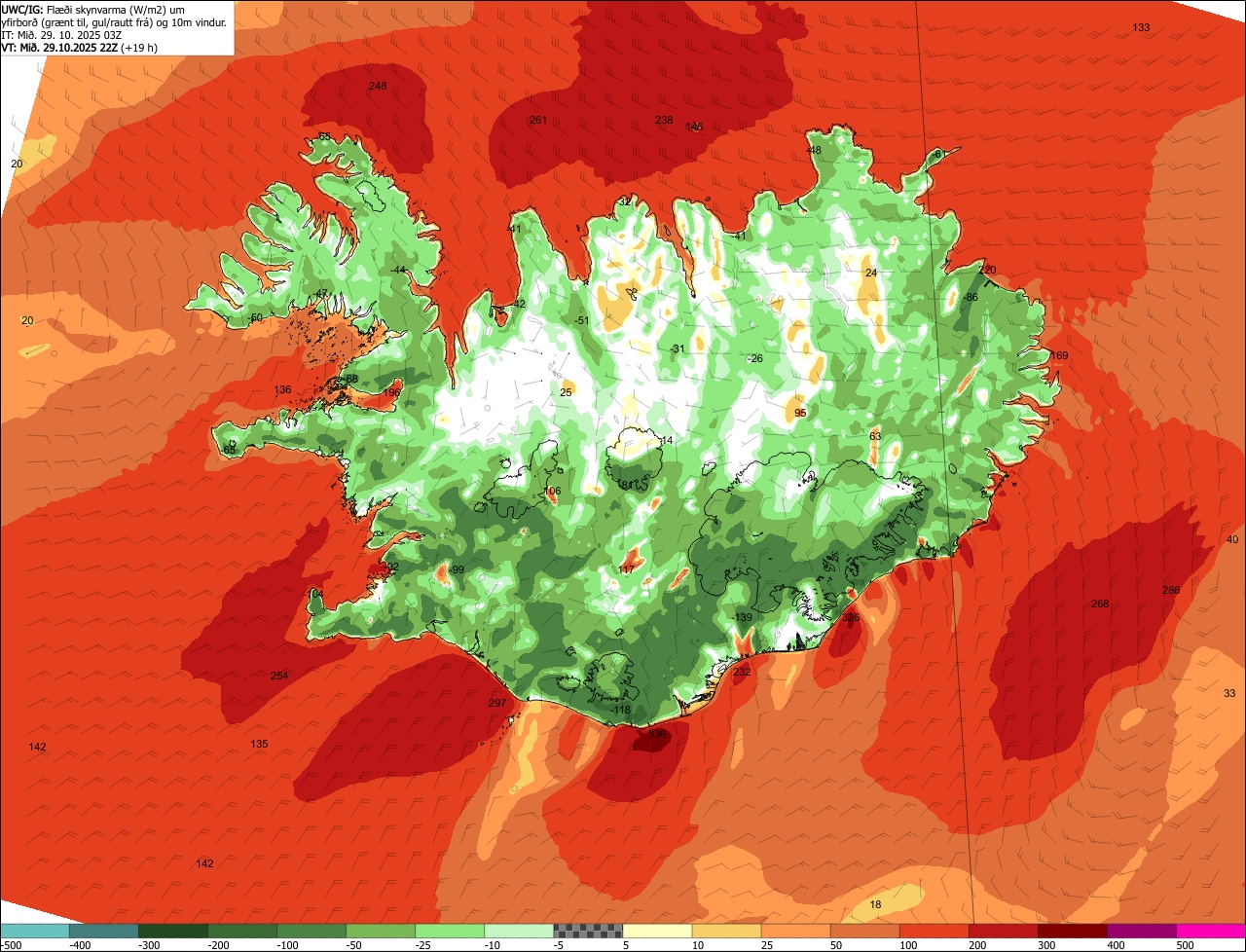Click the -51 value on the map
This screenshot has height=952, width=1246.
[581, 321]
